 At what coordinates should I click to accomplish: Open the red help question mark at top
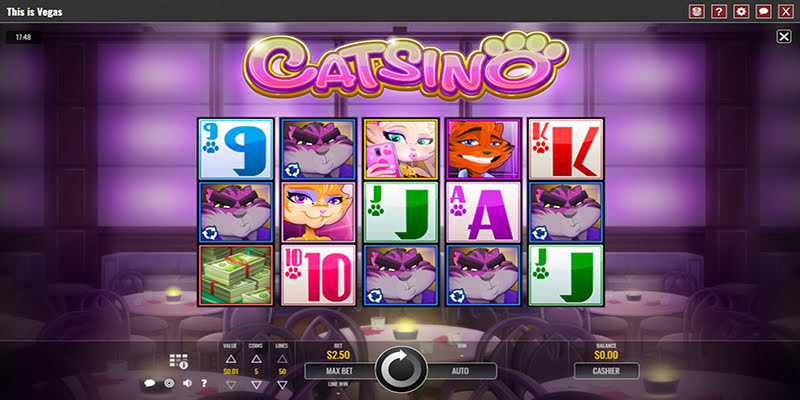(719, 11)
